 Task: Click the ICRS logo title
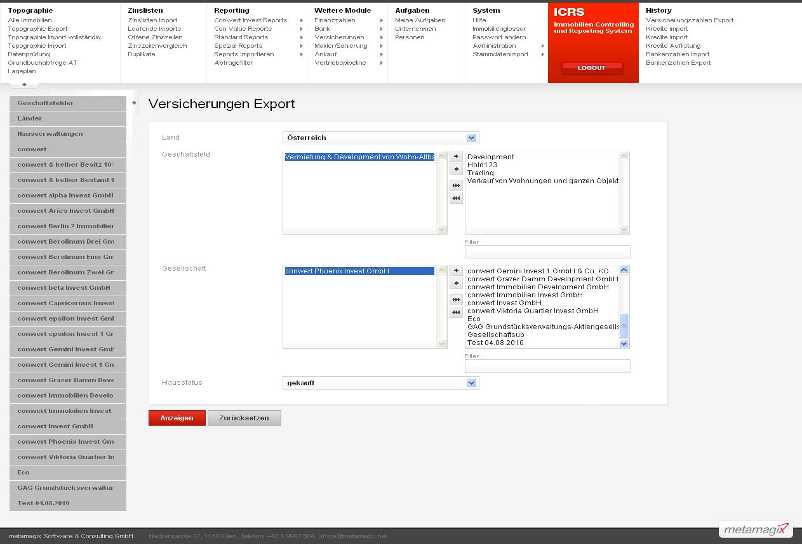[569, 12]
